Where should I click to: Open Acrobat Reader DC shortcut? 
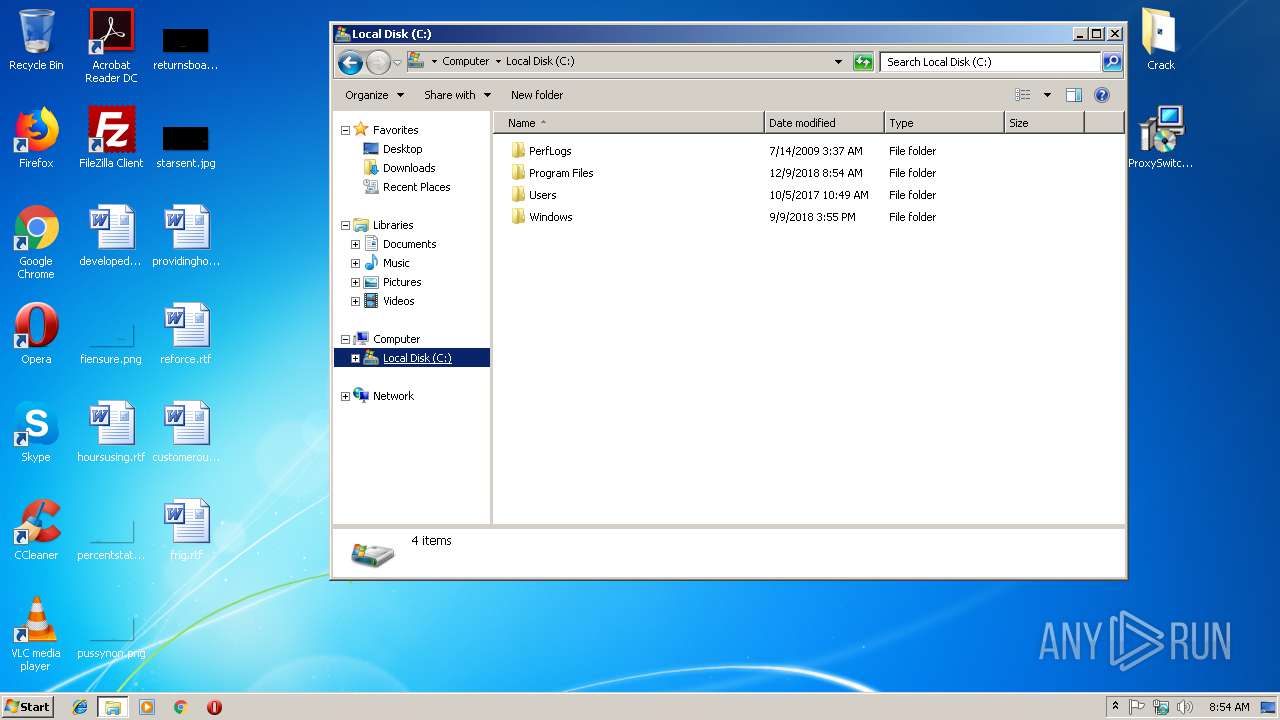pos(111,46)
